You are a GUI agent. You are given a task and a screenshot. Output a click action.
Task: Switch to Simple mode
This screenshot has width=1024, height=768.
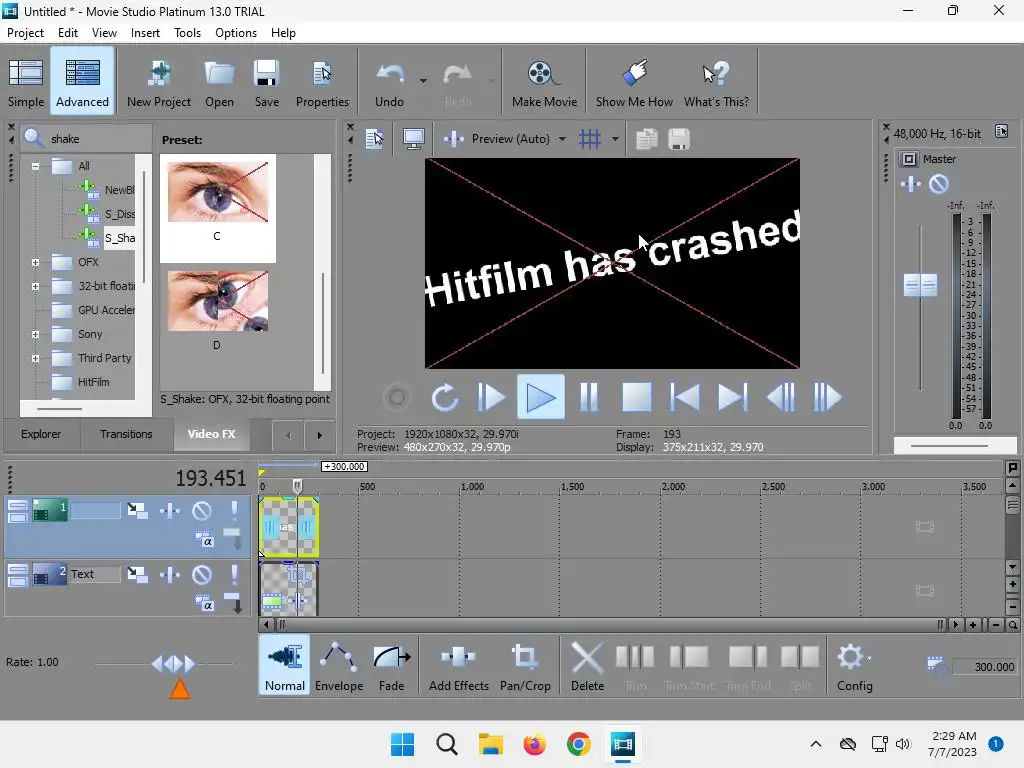click(26, 82)
